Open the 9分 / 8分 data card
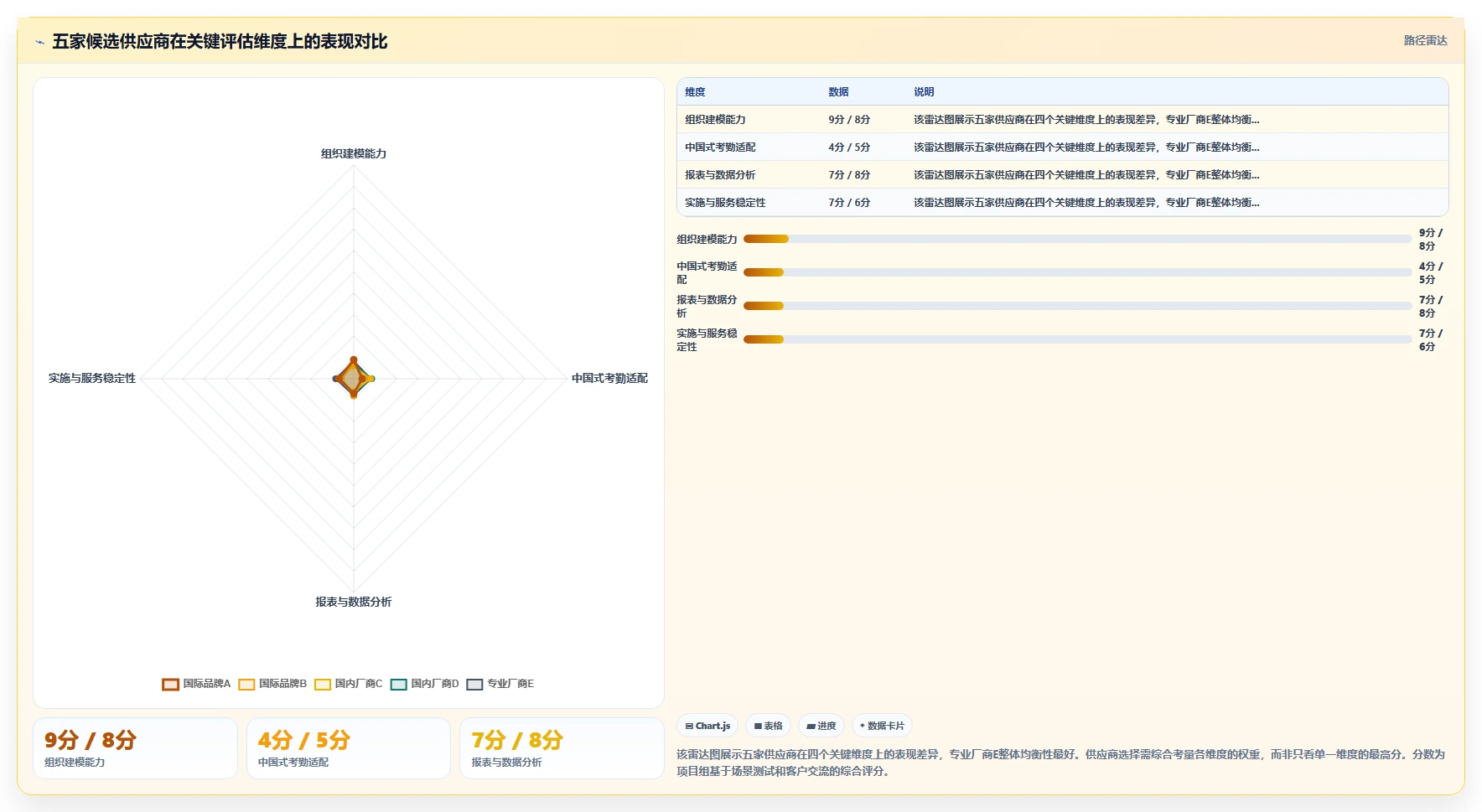 (135, 748)
